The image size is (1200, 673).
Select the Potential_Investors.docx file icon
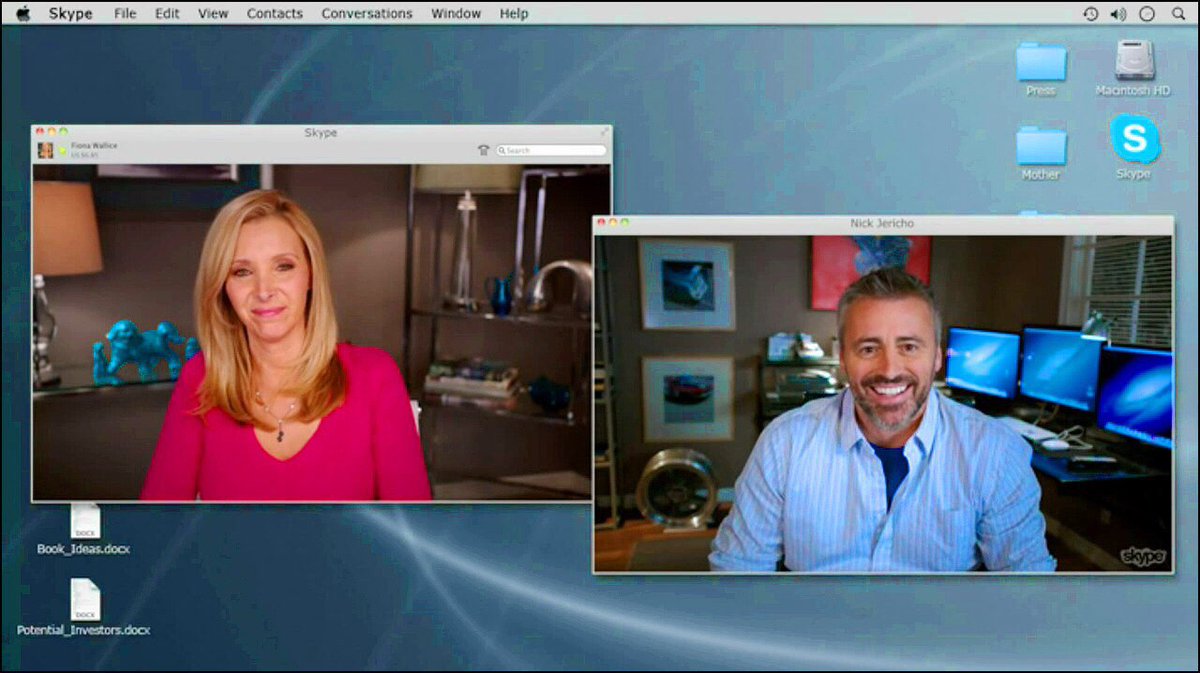(x=85, y=600)
